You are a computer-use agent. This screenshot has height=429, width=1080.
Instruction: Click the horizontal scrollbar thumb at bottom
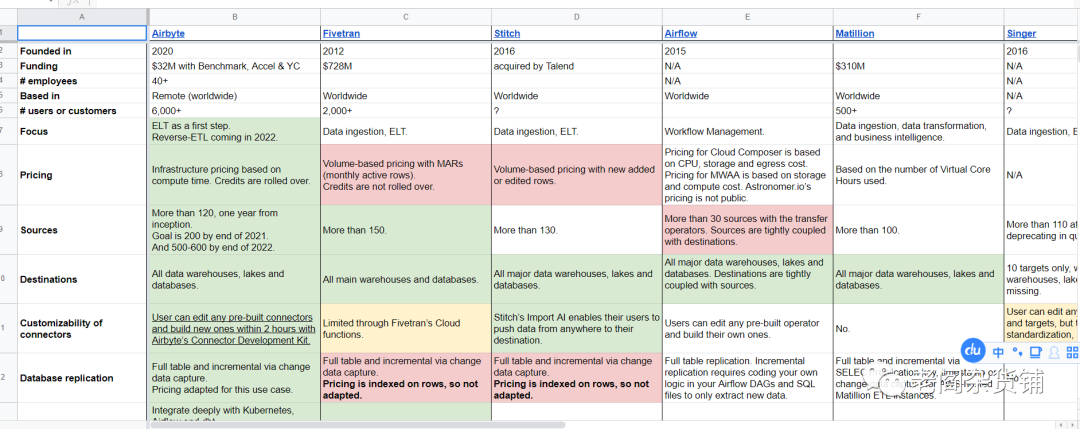(357, 425)
